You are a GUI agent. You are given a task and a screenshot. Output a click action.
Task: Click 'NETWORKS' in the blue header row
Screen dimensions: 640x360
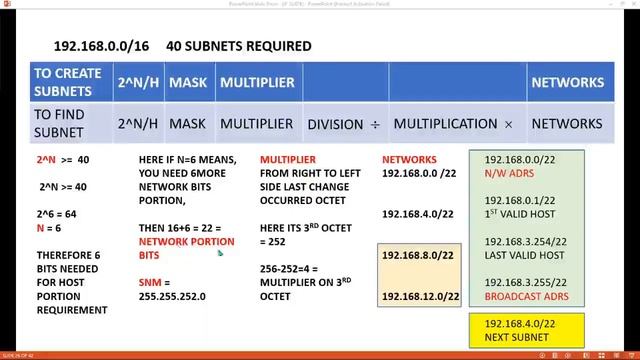tap(568, 82)
